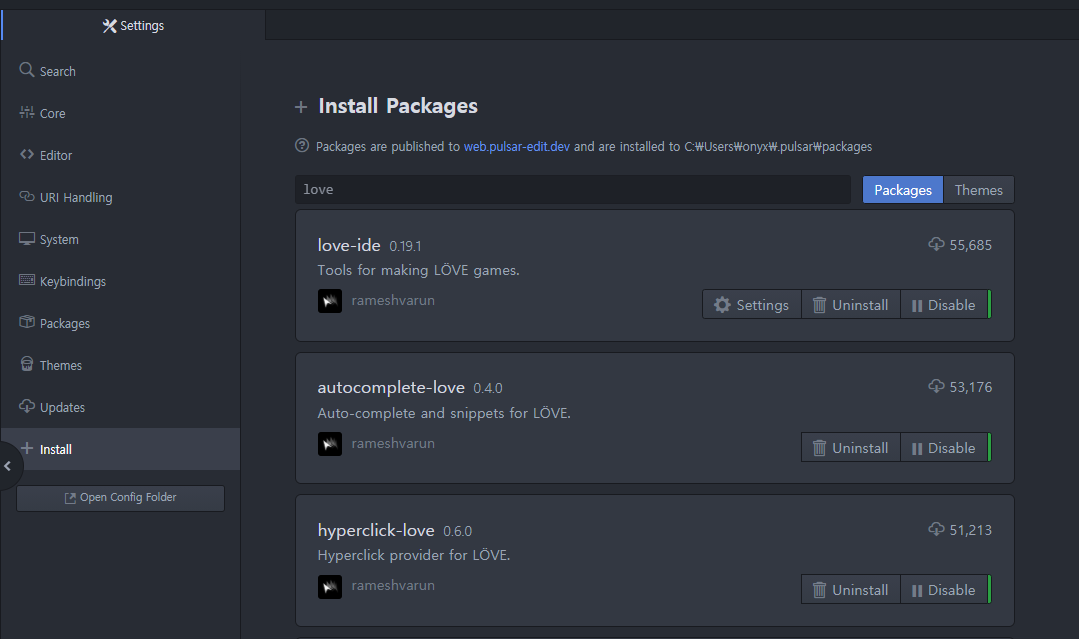Click plus icon beside Install Packages heading
The height and width of the screenshot is (639, 1079).
tap(301, 107)
